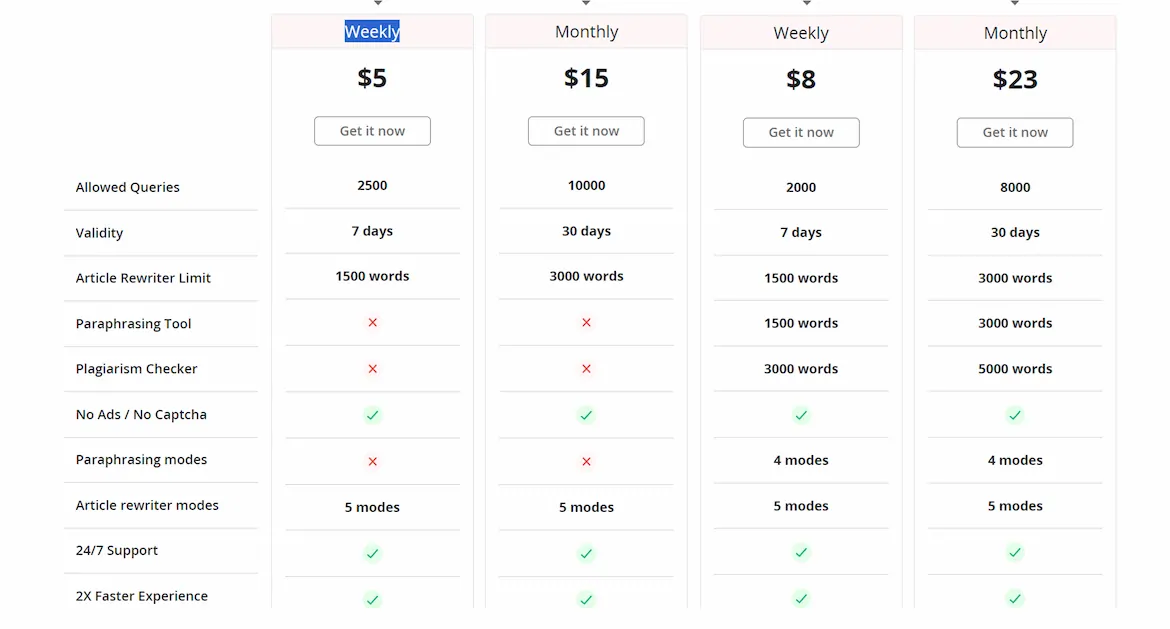Click the Monthly header above the $23 price
This screenshot has width=1170, height=629.
[1015, 33]
